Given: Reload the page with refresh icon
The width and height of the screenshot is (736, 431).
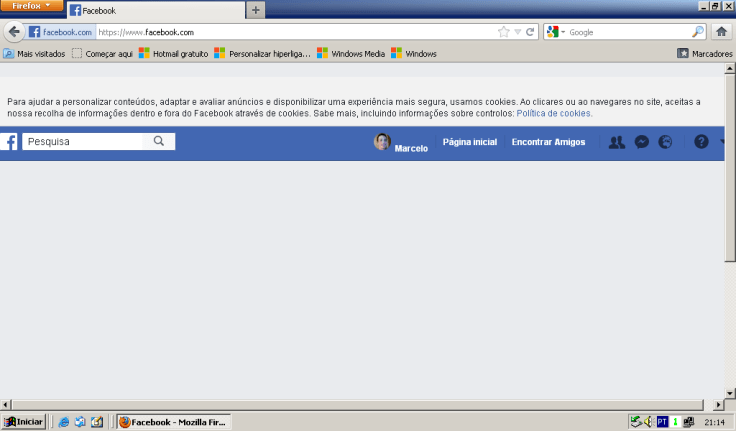Looking at the screenshot, I should tap(530, 32).
